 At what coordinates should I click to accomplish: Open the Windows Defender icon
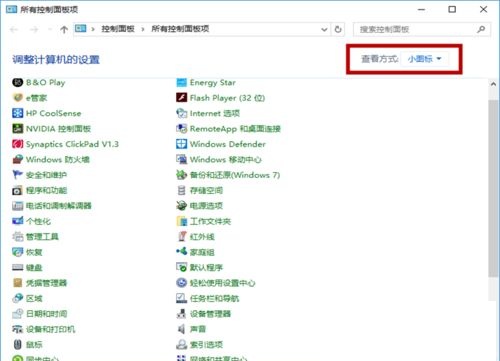coord(181,144)
